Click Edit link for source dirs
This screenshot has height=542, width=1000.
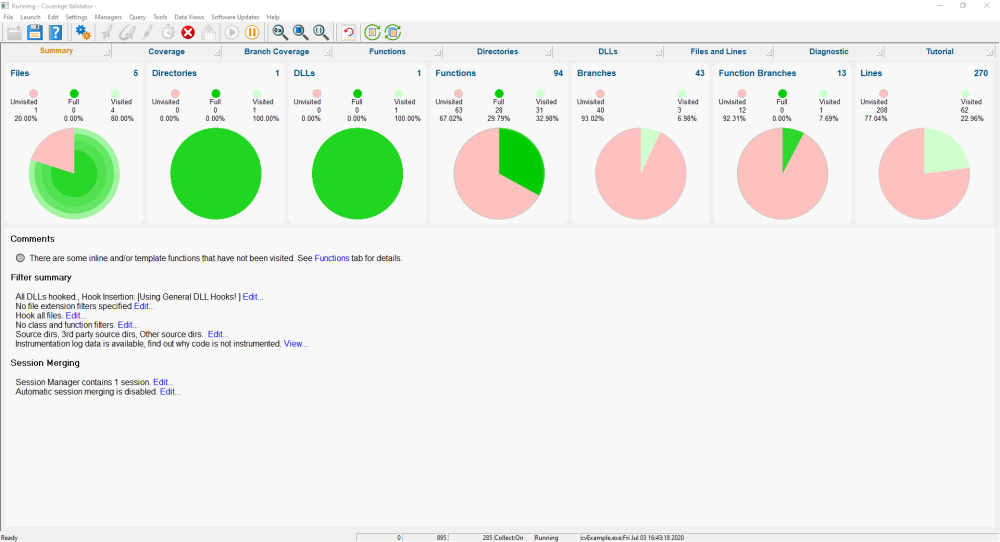[218, 334]
